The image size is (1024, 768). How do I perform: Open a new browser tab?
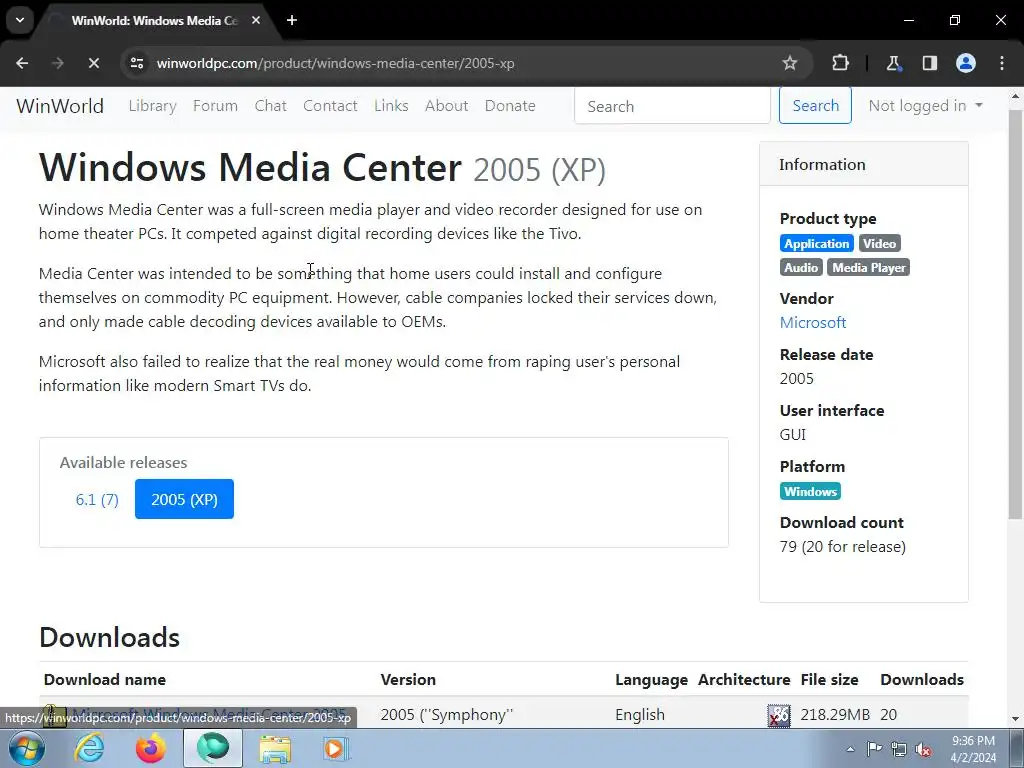(x=292, y=20)
